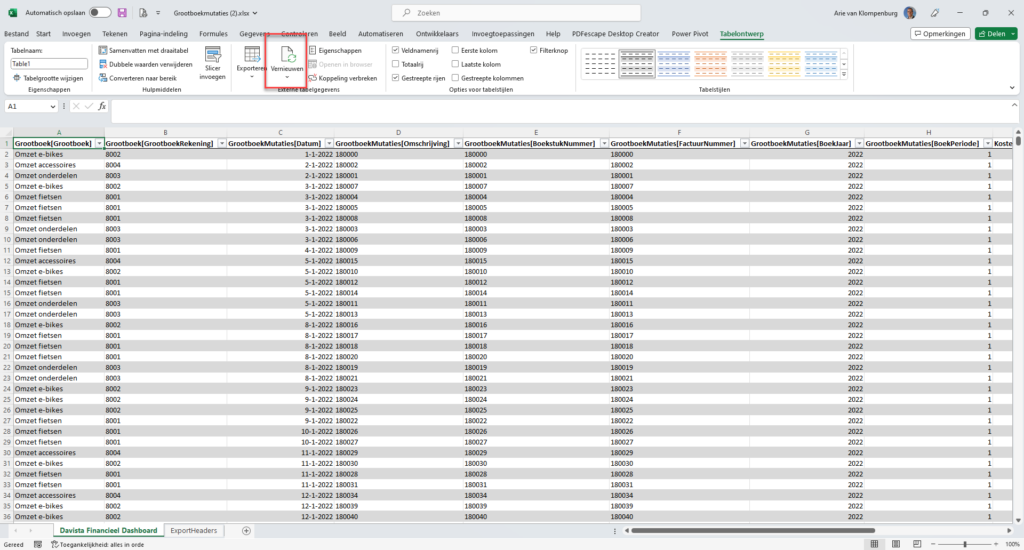Uncheck the Filterknop checkbox
This screenshot has width=1024, height=550.
click(534, 49)
